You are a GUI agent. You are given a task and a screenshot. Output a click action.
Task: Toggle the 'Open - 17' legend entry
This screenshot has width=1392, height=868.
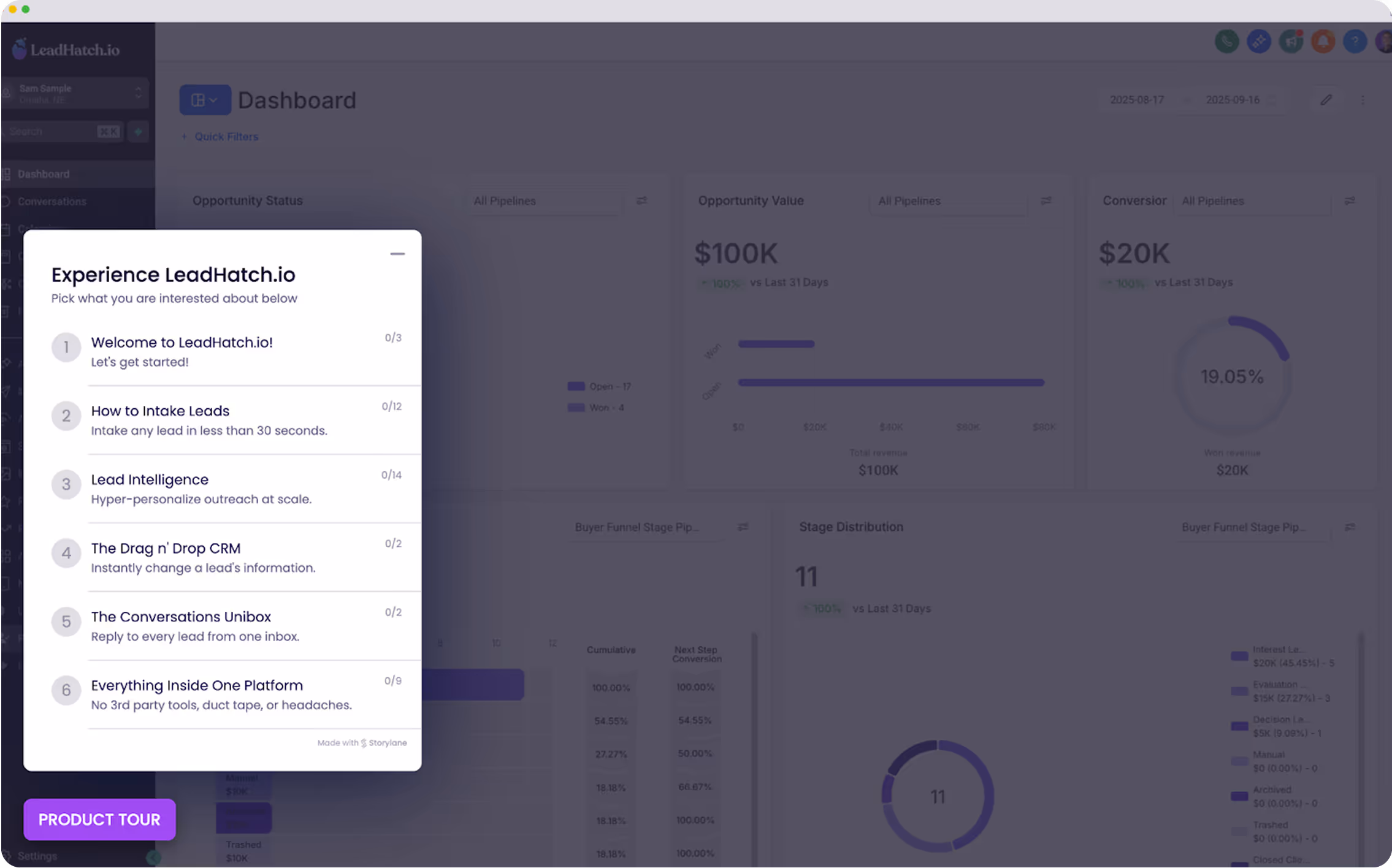pyautogui.click(x=600, y=386)
